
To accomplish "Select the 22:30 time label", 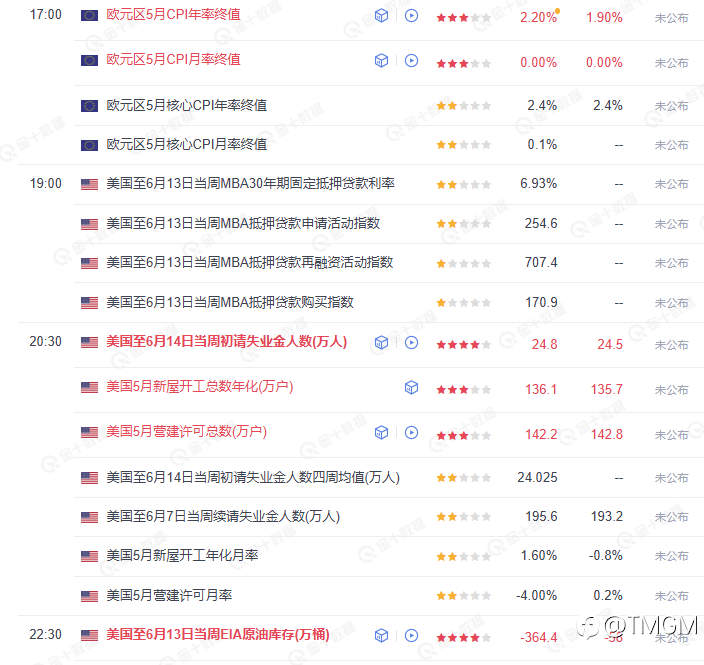I will tap(45, 634).
